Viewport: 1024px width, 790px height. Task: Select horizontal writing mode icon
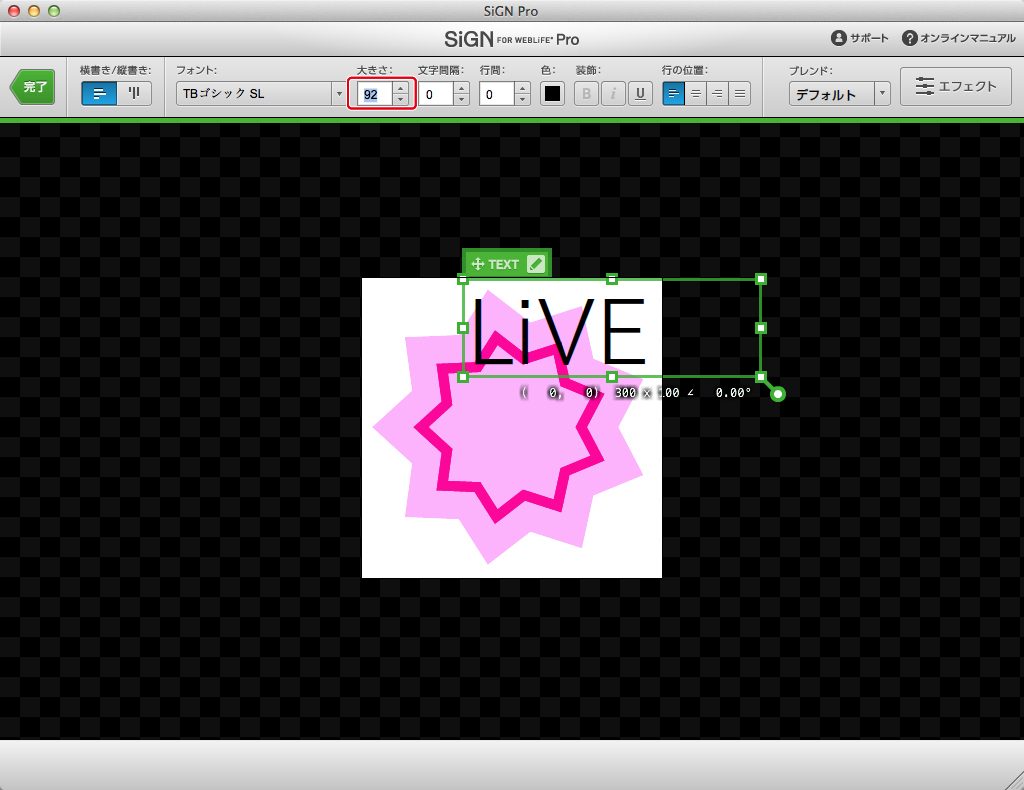(99, 93)
